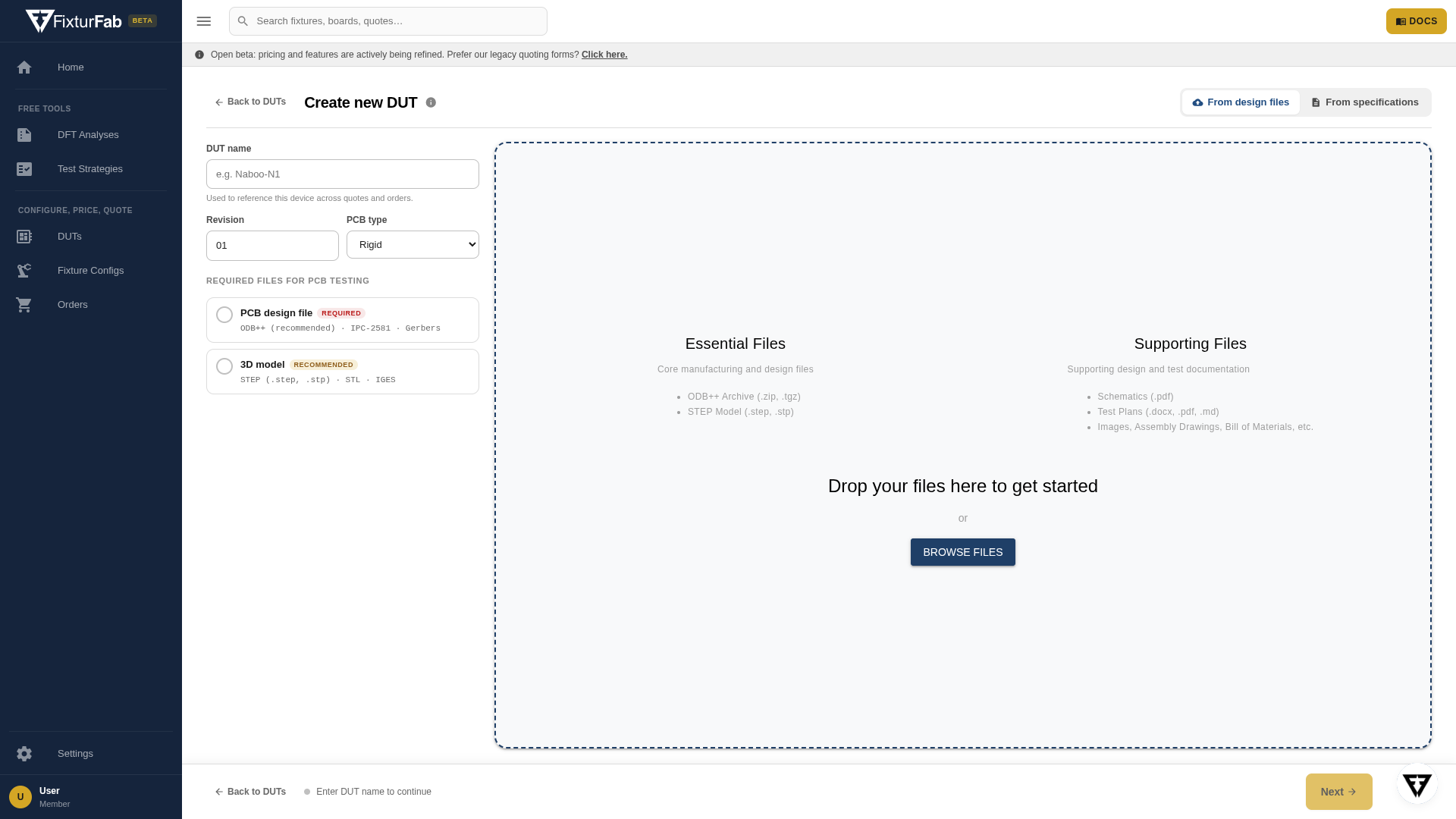Click the user avatar U
Image resolution: width=1456 pixels, height=819 pixels.
point(20,797)
